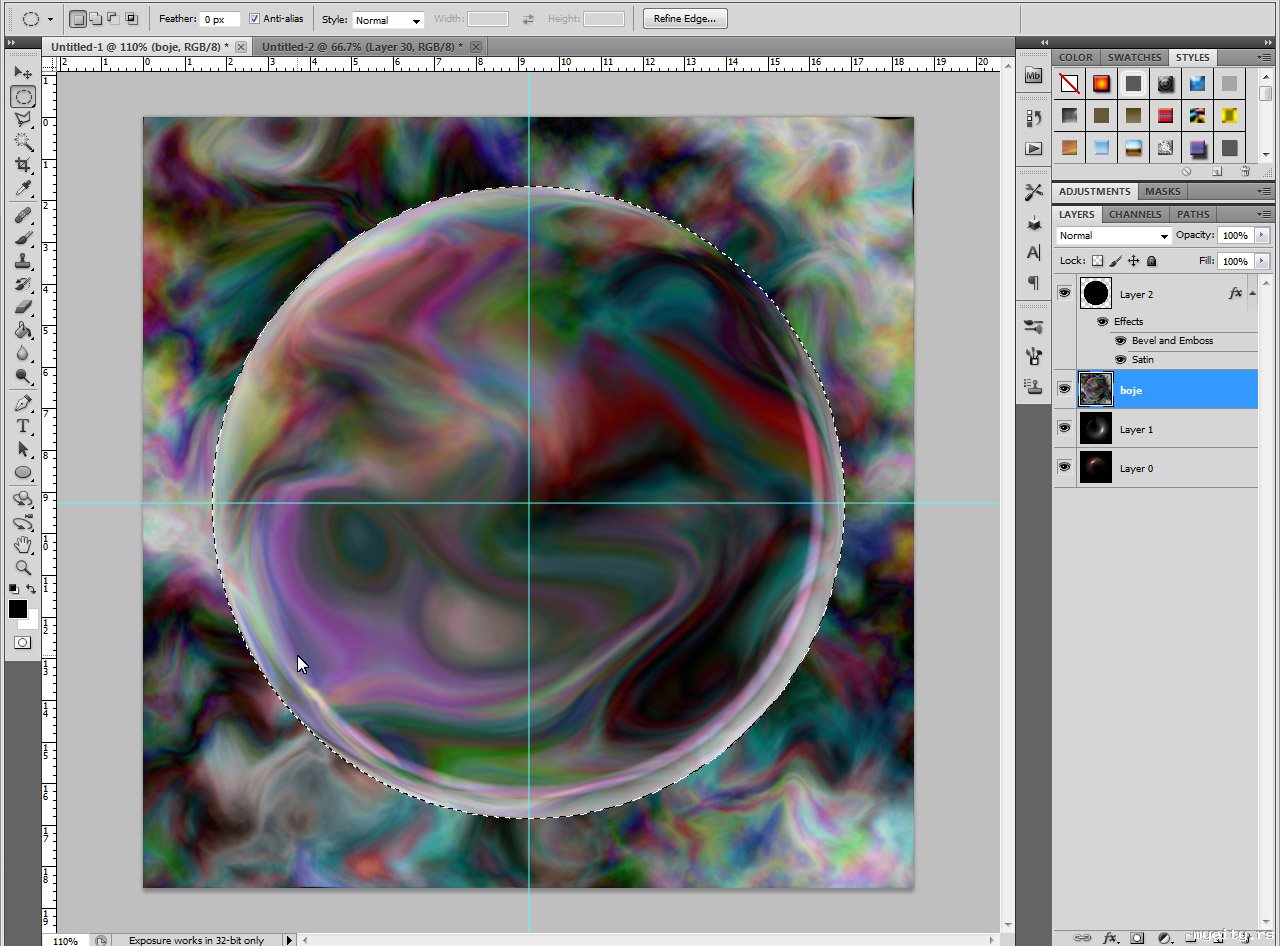Viewport: 1280px width, 946px height.
Task: Switch to the Untitled-2 document tab
Action: [362, 47]
